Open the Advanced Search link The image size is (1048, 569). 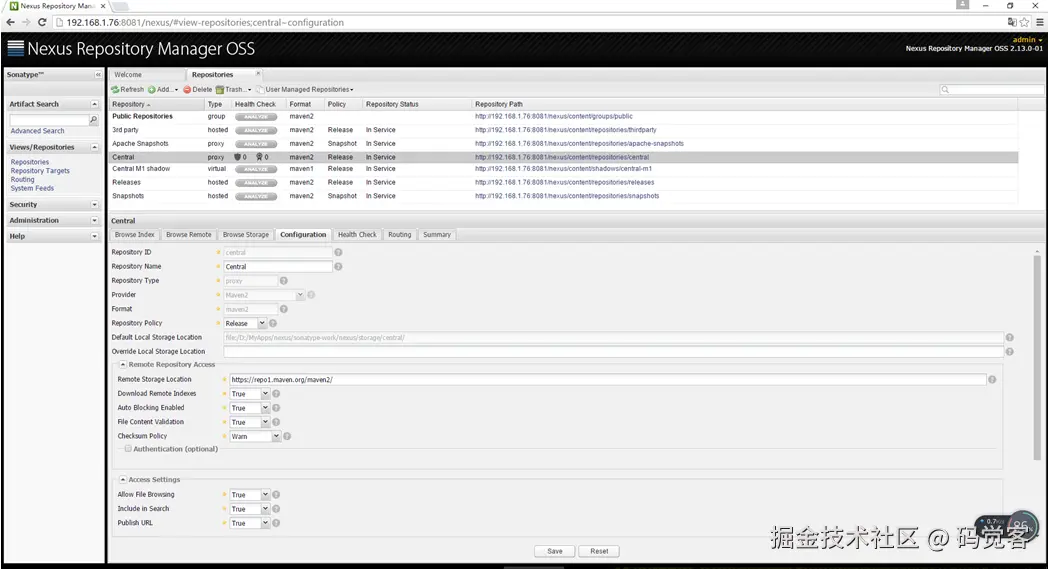coord(37,131)
